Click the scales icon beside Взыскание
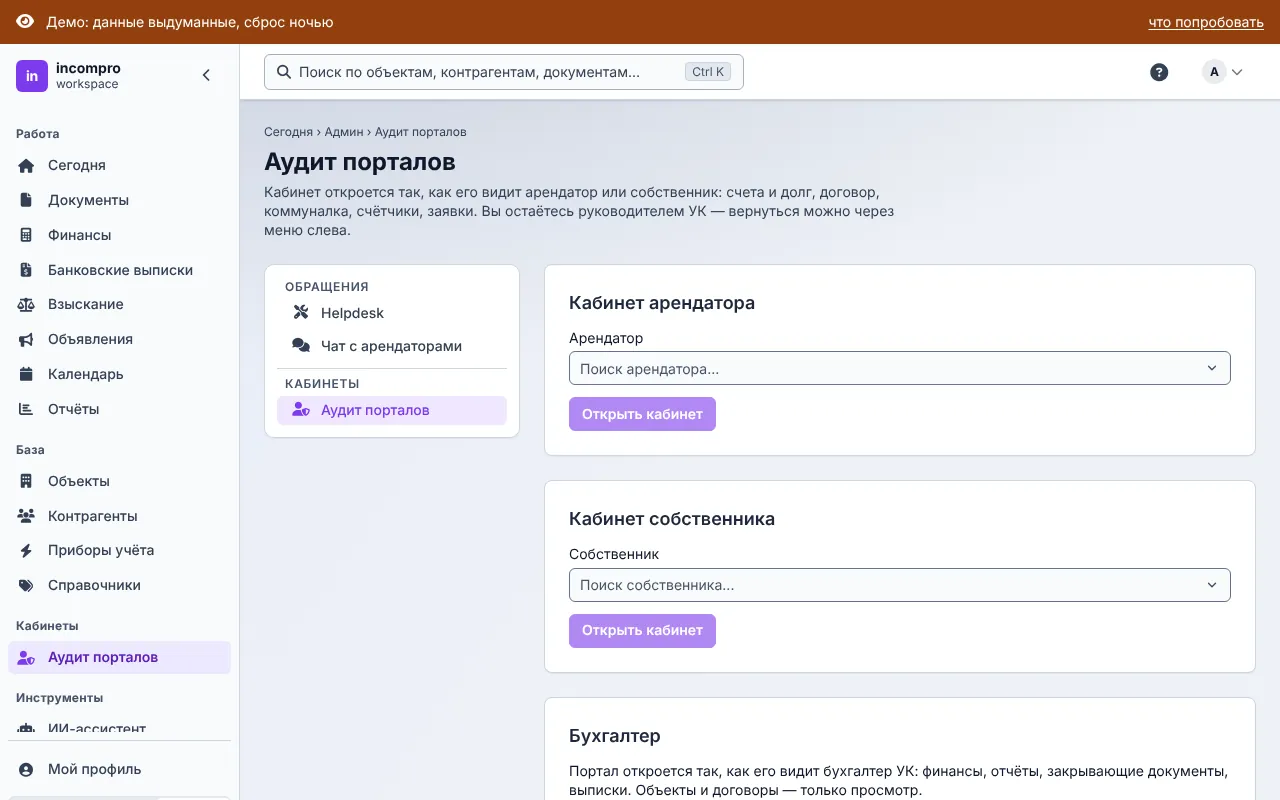 tap(27, 304)
